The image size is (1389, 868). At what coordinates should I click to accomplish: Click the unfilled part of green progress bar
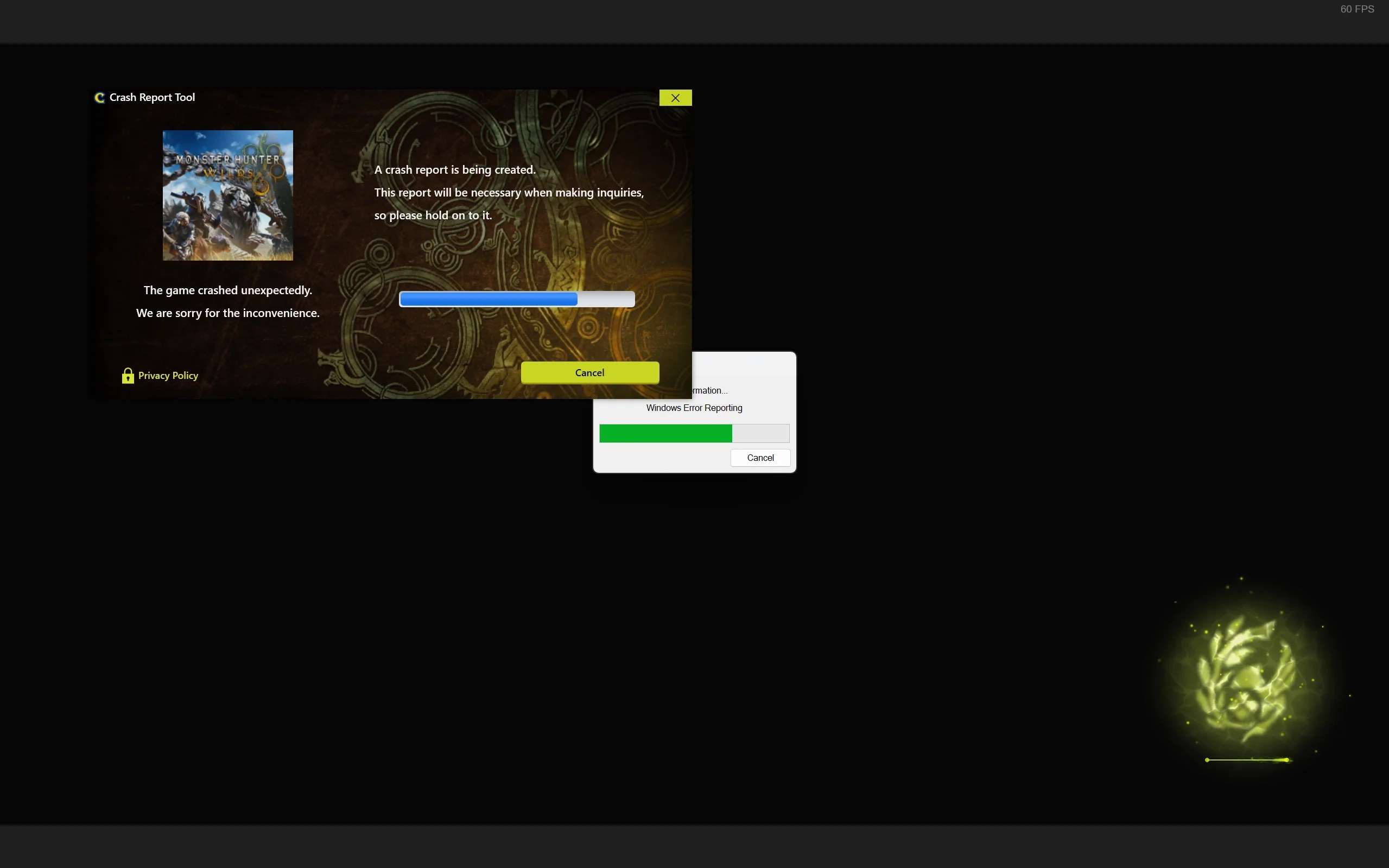click(760, 433)
